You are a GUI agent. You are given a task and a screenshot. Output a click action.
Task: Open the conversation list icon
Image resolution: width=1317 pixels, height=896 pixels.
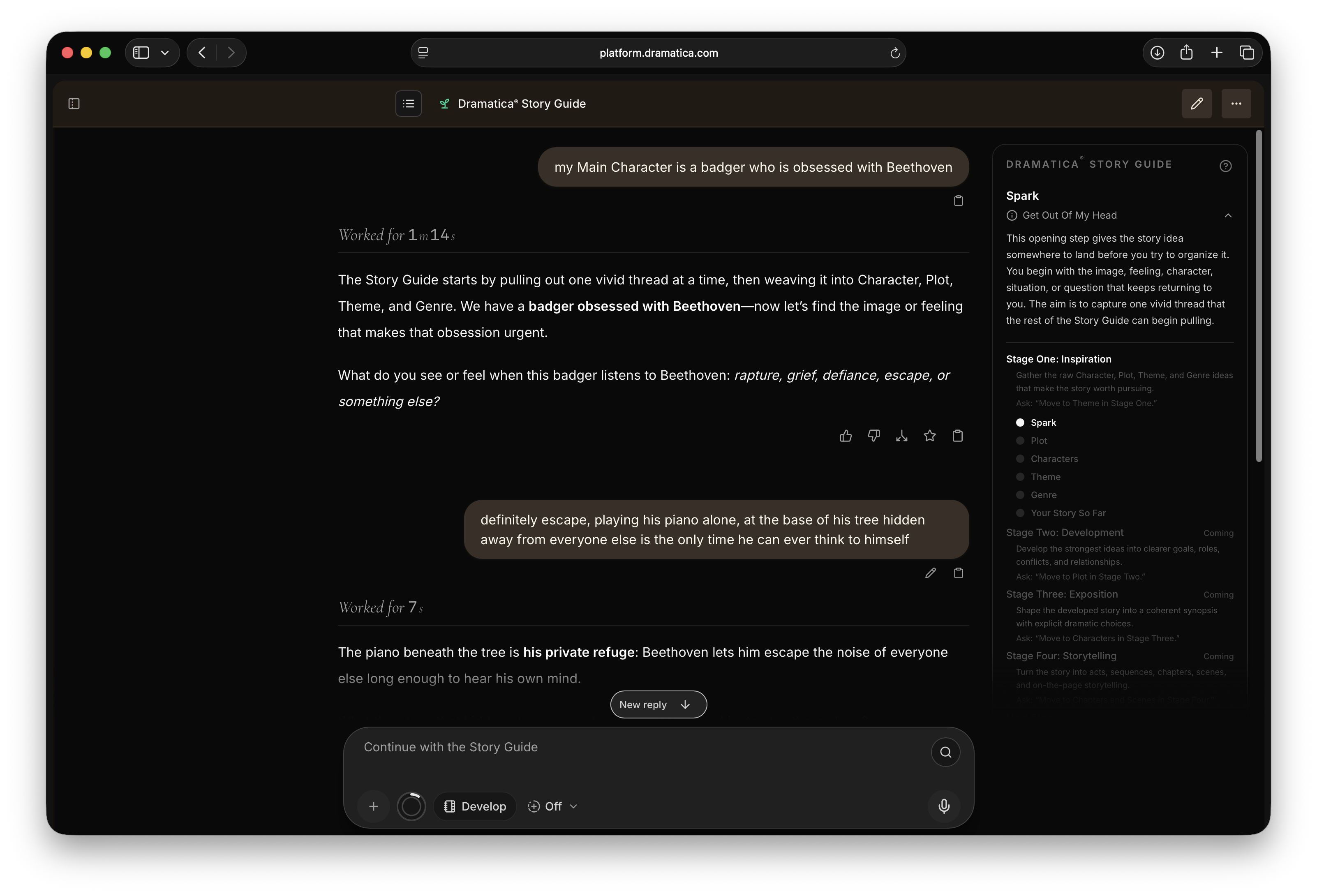(x=408, y=104)
